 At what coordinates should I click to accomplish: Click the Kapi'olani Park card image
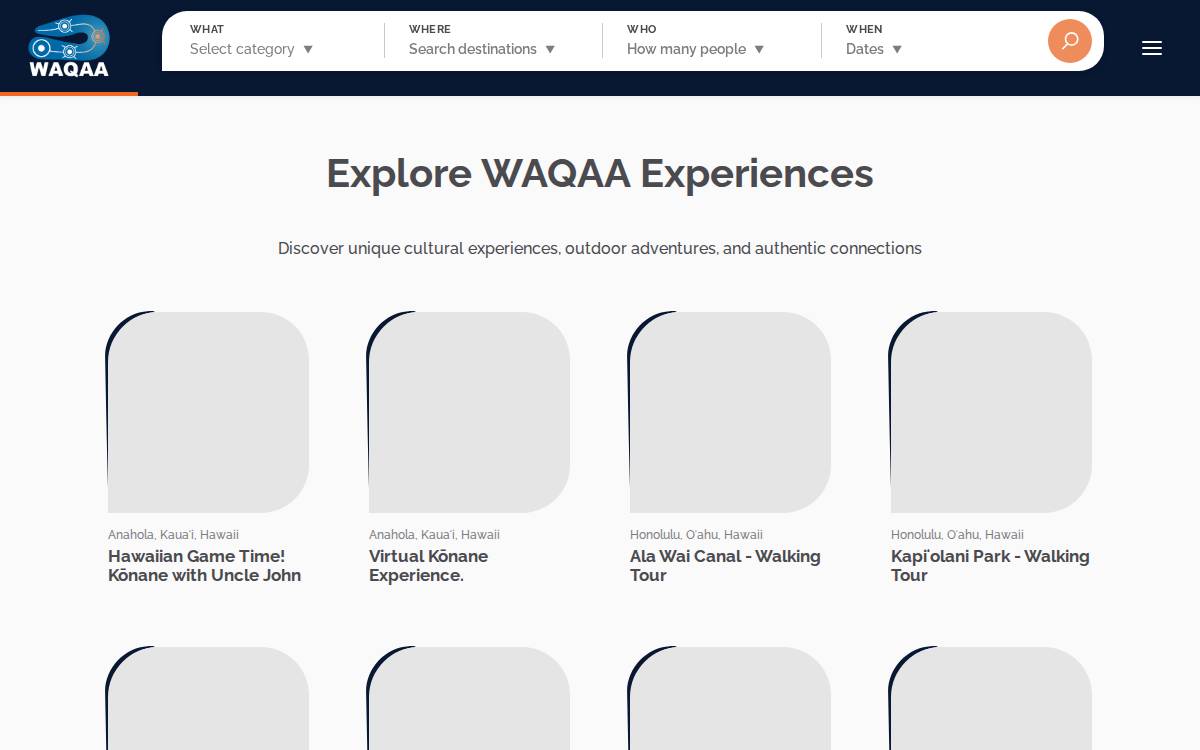pyautogui.click(x=991, y=412)
